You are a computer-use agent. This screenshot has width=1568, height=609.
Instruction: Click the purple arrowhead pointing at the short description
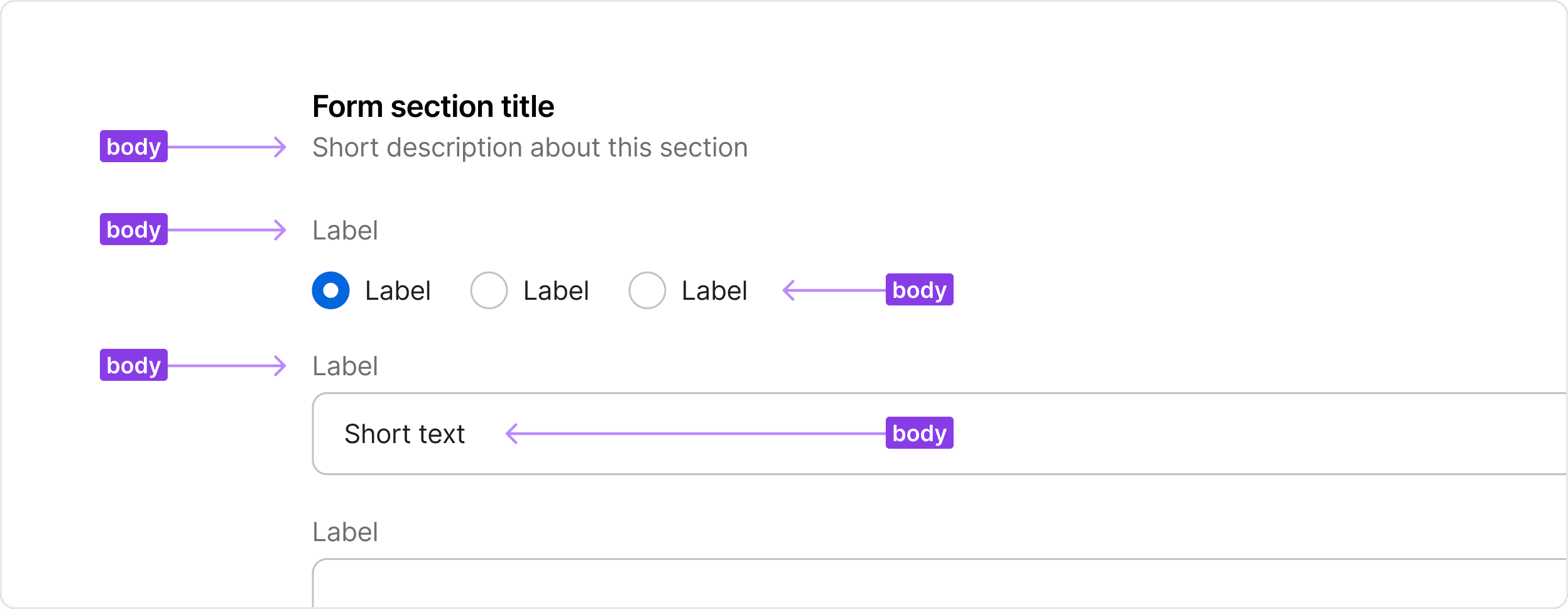[x=281, y=147]
